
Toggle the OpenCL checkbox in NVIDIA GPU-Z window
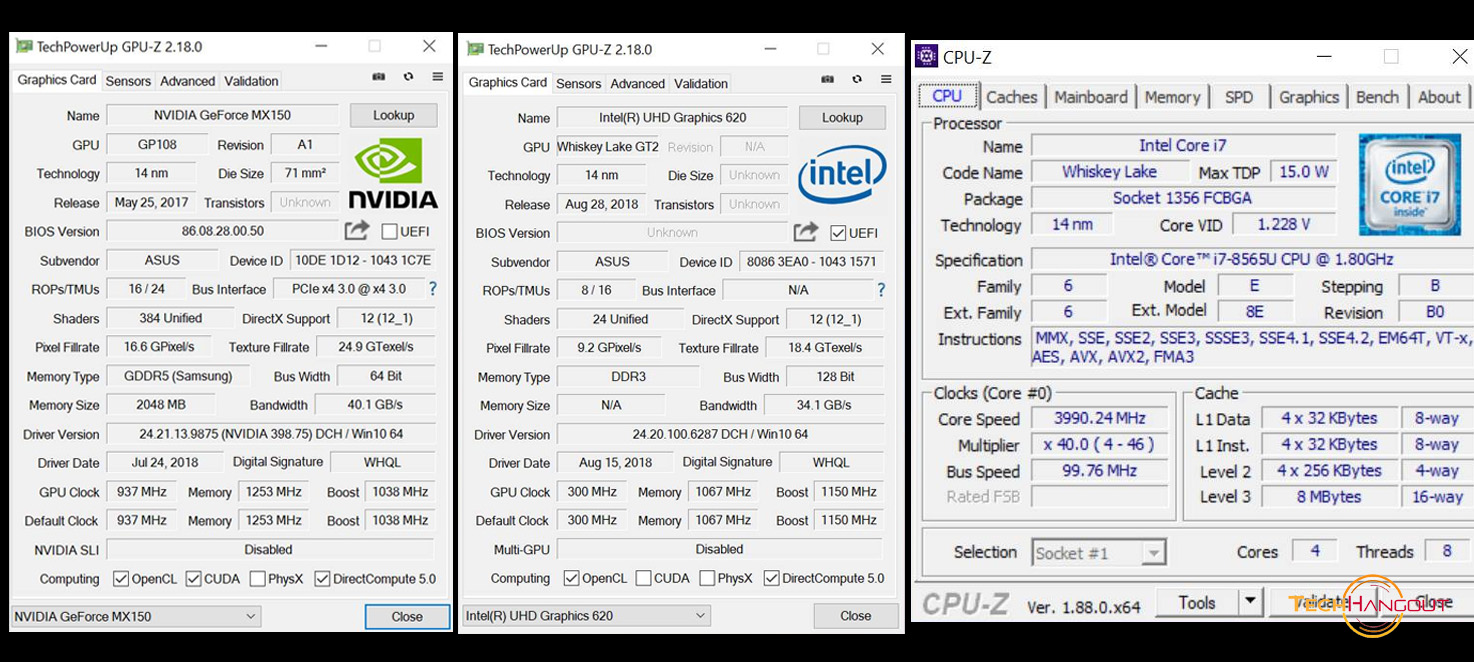pyautogui.click(x=121, y=578)
